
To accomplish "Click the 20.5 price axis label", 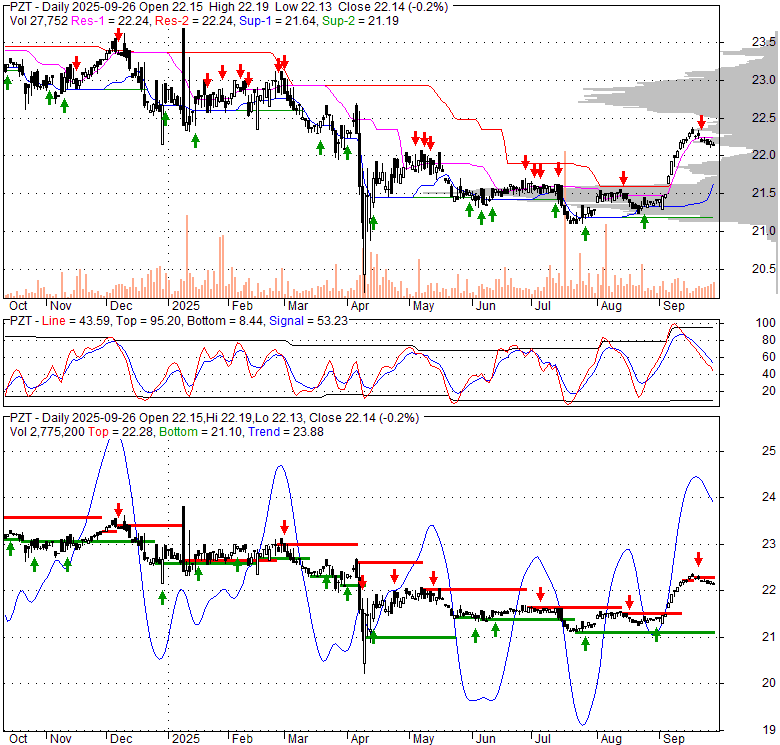I will click(x=763, y=269).
